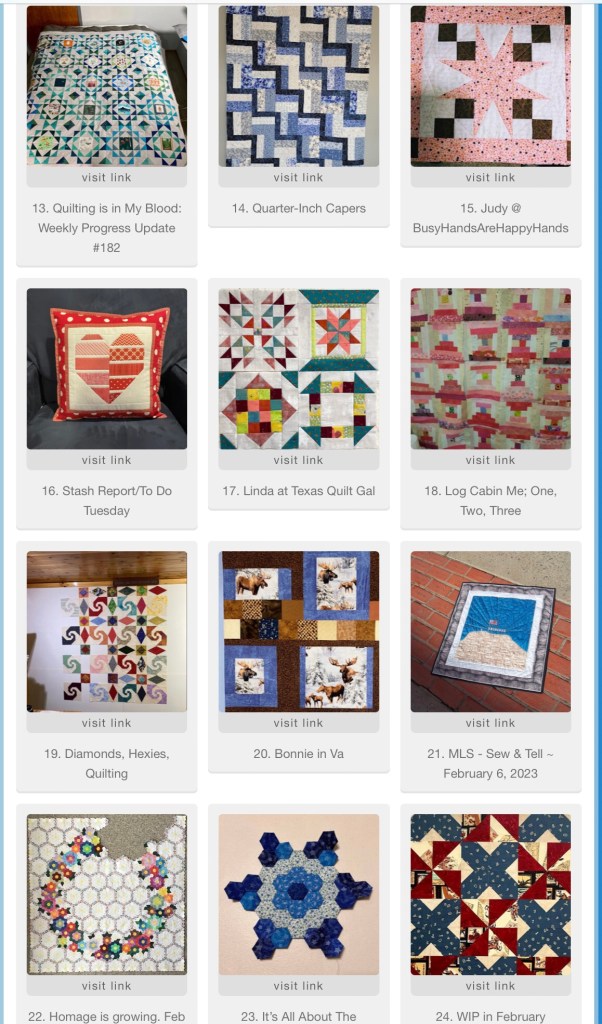Click visit link under Bonnie in Va
Image resolution: width=602 pixels, height=1024 pixels.
(x=298, y=723)
